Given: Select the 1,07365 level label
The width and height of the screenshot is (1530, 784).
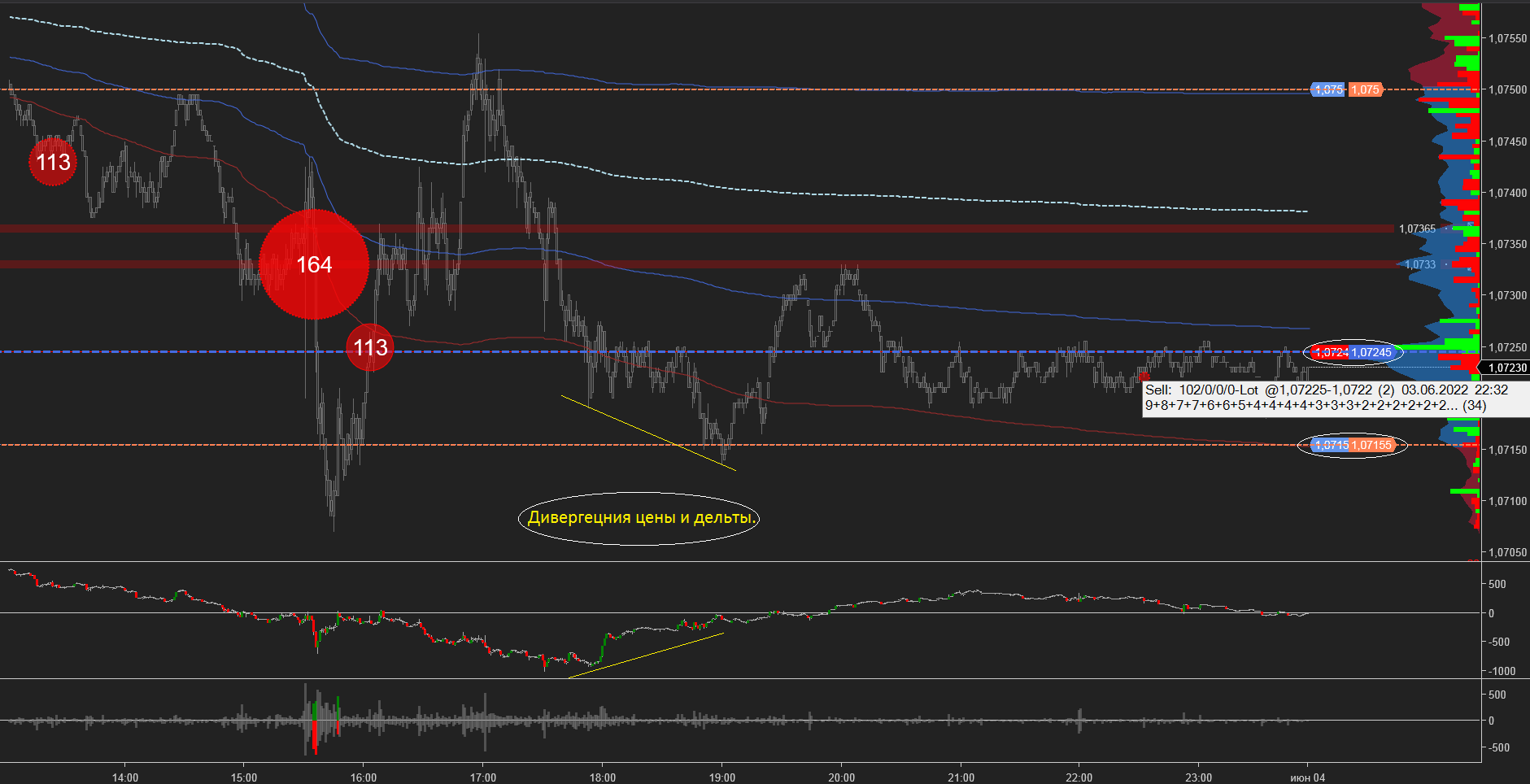Looking at the screenshot, I should 1417,229.
